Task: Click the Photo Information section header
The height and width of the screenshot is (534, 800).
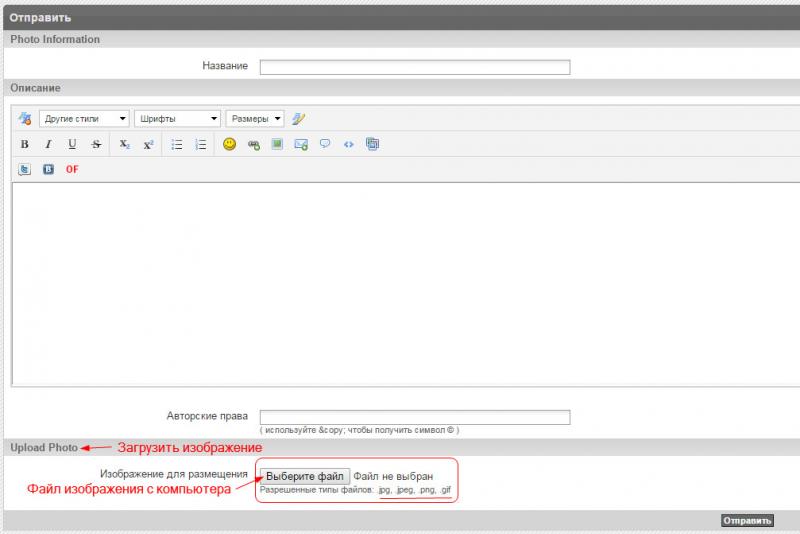Action: coord(55,39)
